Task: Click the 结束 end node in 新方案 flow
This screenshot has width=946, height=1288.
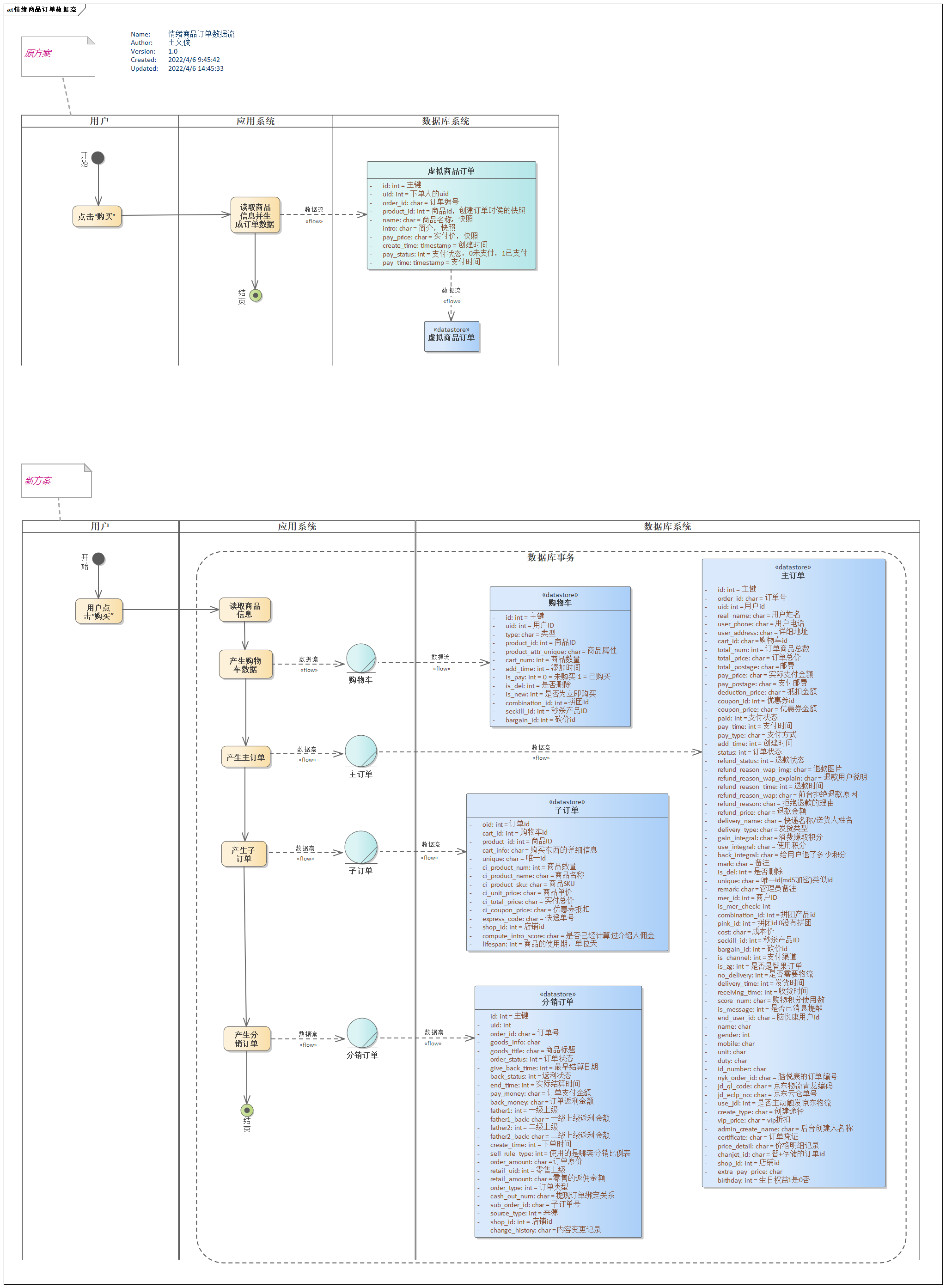Action: pos(246,1111)
